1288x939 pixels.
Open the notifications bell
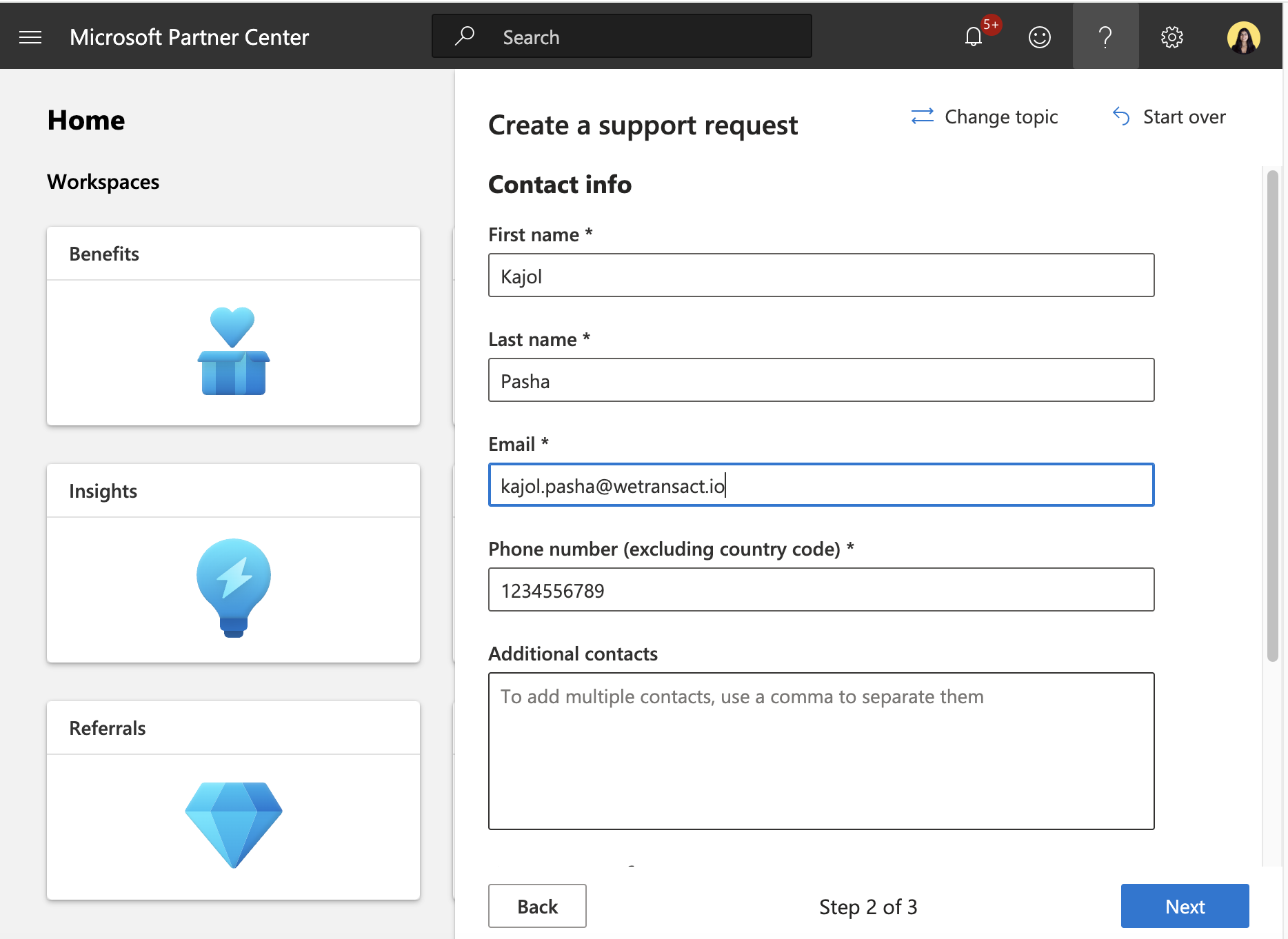[974, 37]
